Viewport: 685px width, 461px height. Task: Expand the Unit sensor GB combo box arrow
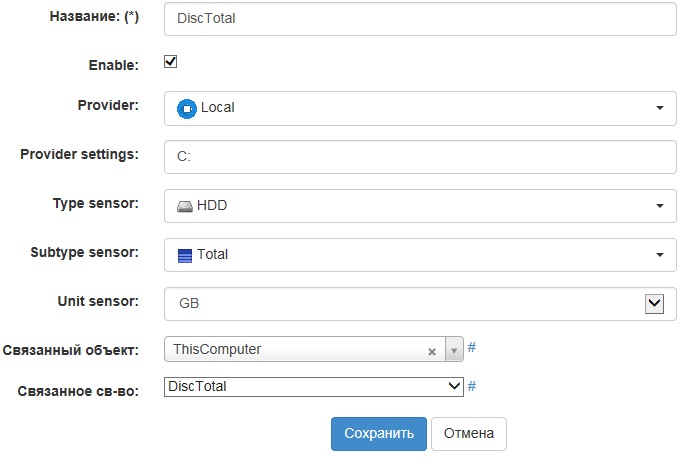point(655,303)
